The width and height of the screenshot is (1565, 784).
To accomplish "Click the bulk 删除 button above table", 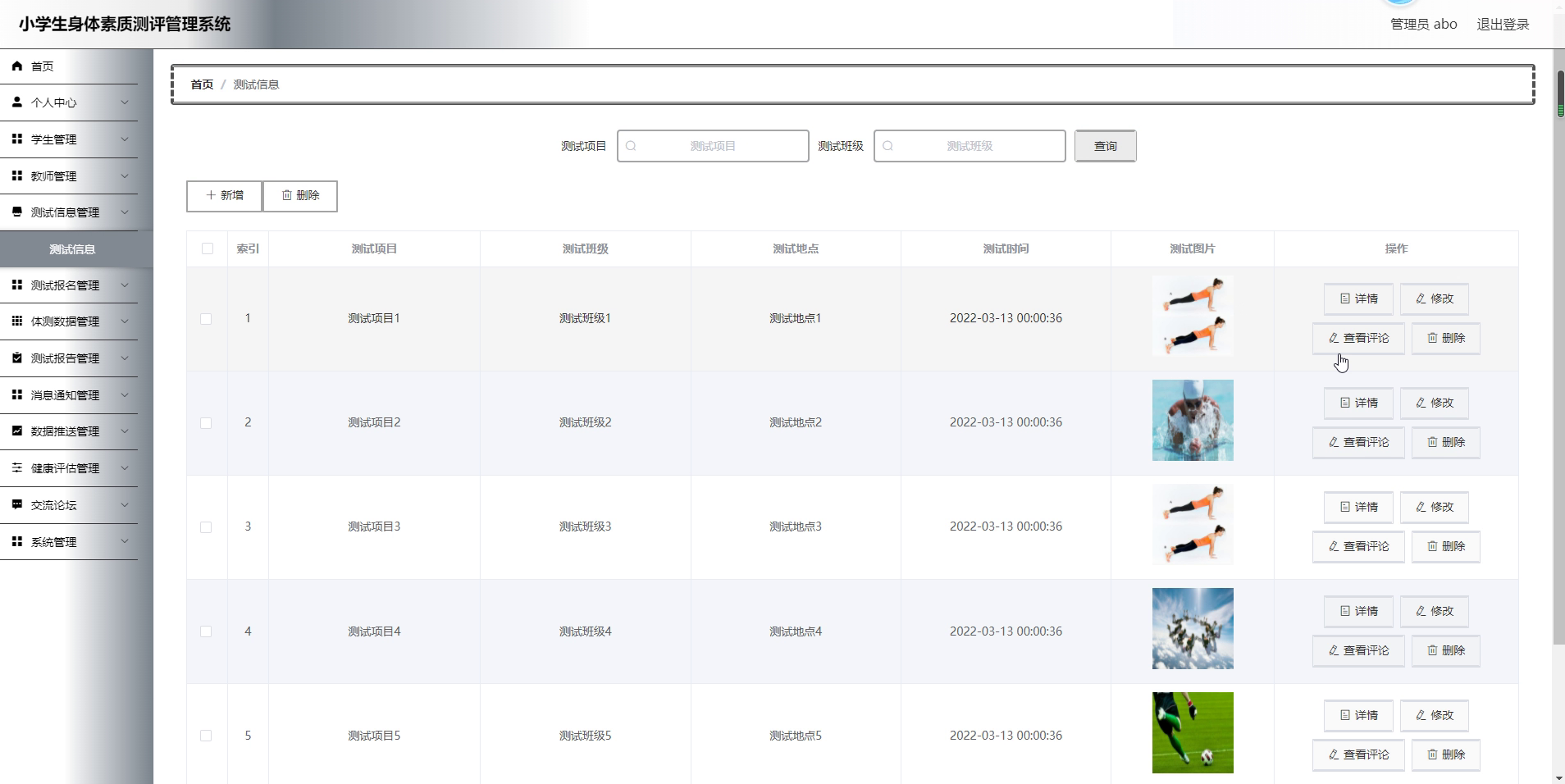I will 300,196.
